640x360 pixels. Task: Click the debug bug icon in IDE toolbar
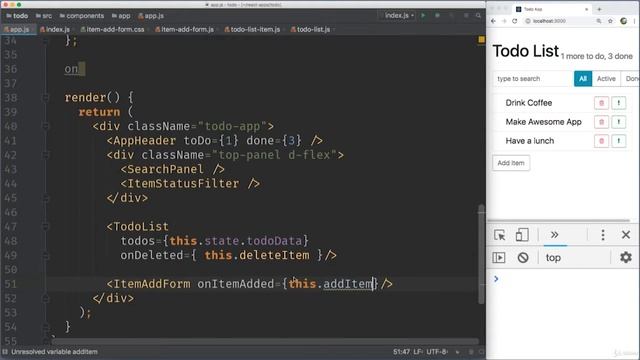click(437, 16)
